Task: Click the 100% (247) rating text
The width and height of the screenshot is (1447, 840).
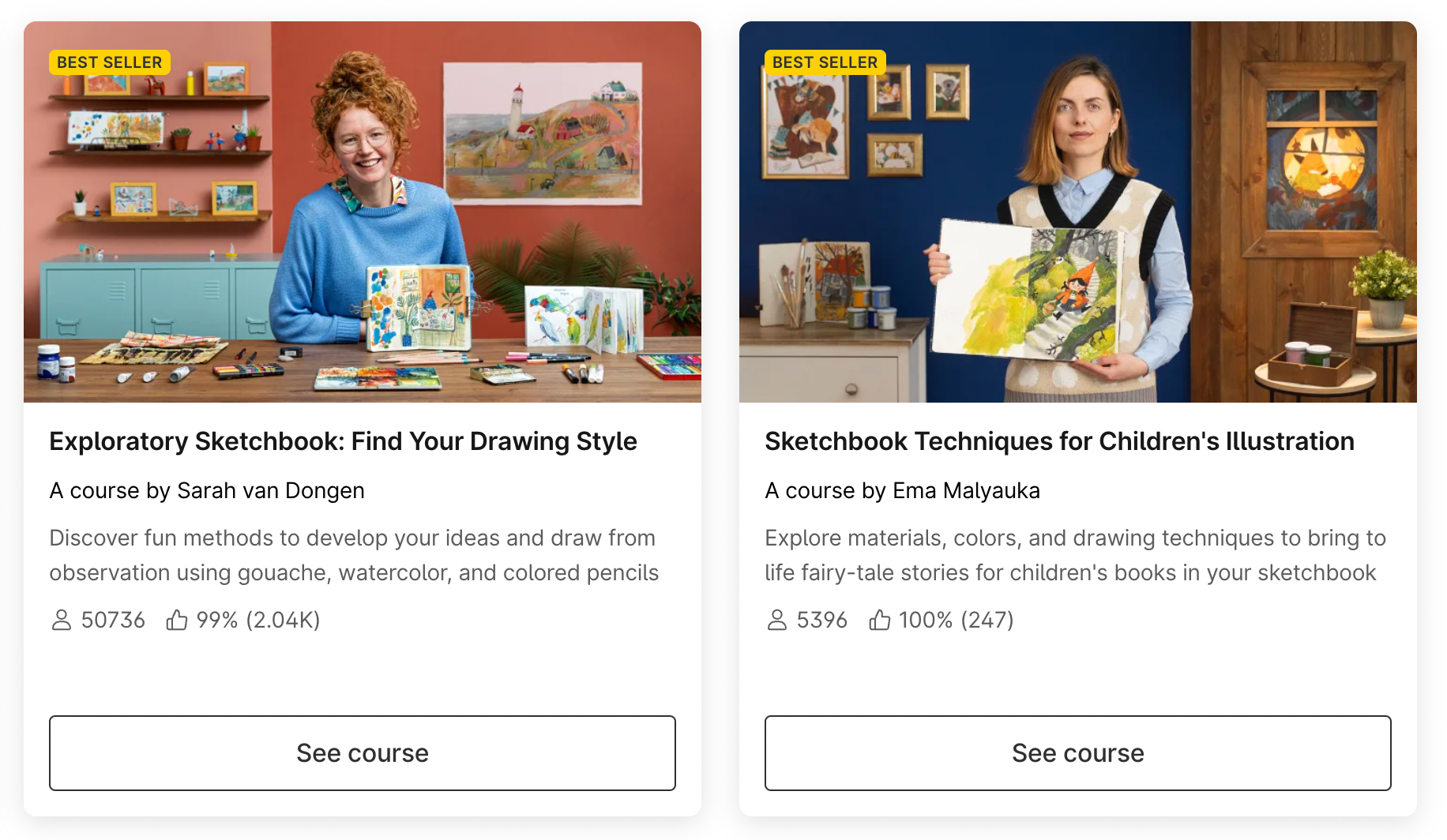Action: 957,620
